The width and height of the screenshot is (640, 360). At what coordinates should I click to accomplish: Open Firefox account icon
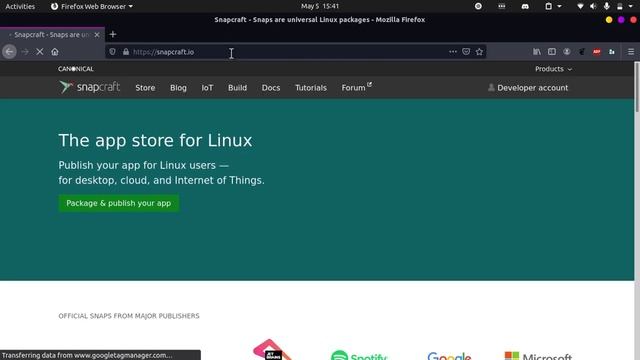click(x=567, y=51)
